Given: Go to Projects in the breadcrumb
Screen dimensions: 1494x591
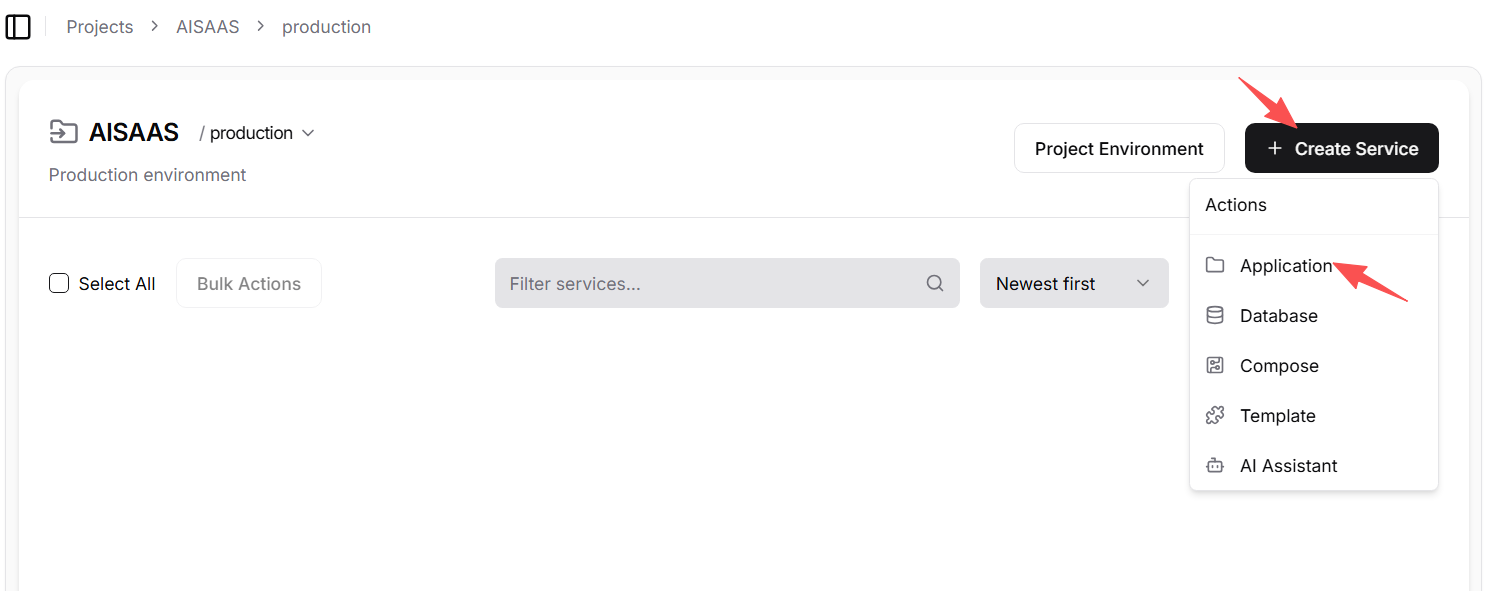Looking at the screenshot, I should tap(100, 27).
